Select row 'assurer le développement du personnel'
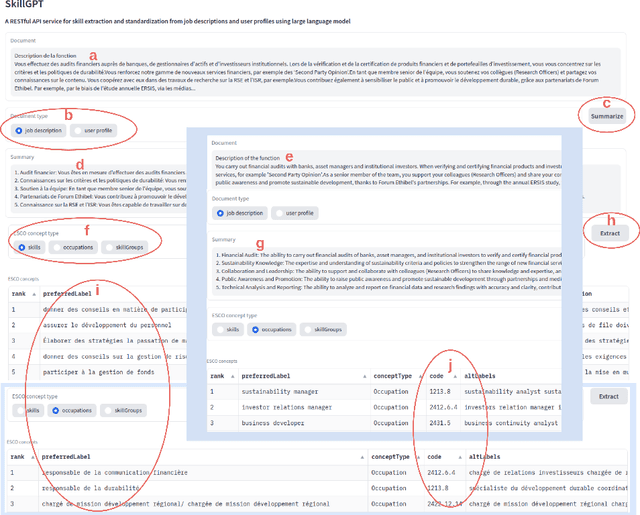 [x=98, y=325]
